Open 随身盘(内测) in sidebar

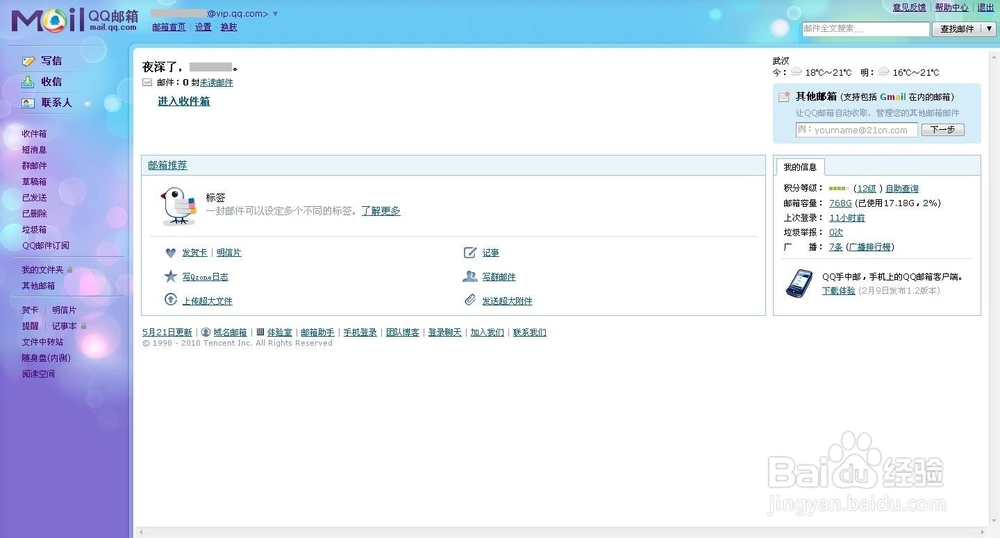click(x=46, y=358)
